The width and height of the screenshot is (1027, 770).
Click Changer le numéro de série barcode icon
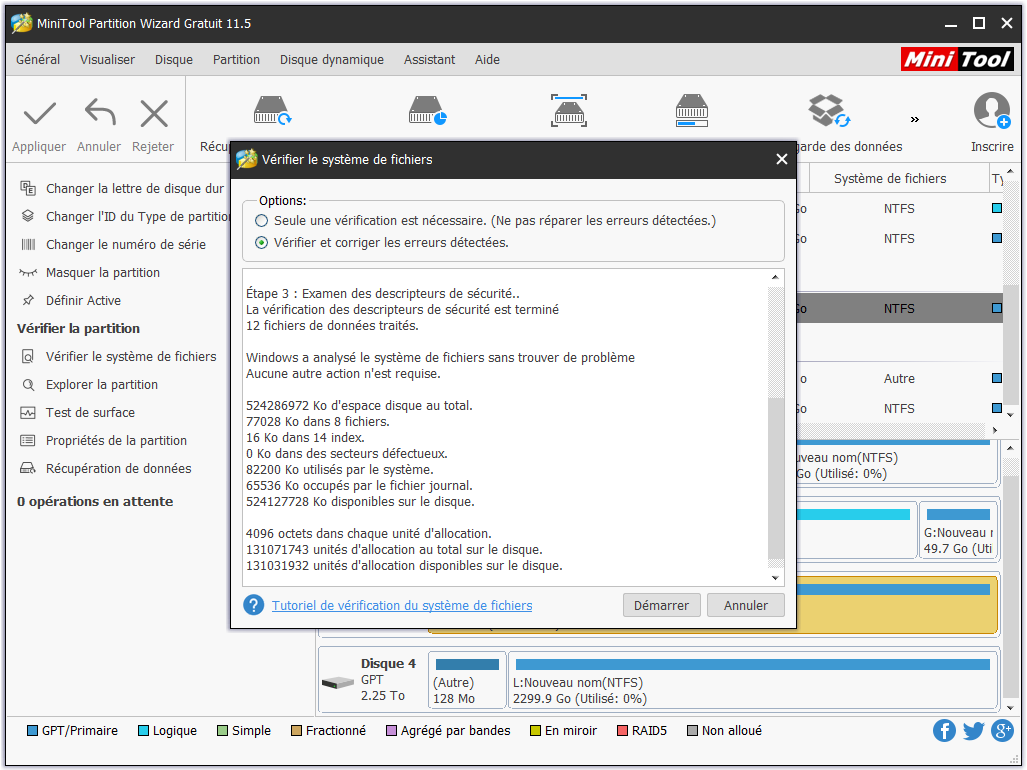[28, 244]
